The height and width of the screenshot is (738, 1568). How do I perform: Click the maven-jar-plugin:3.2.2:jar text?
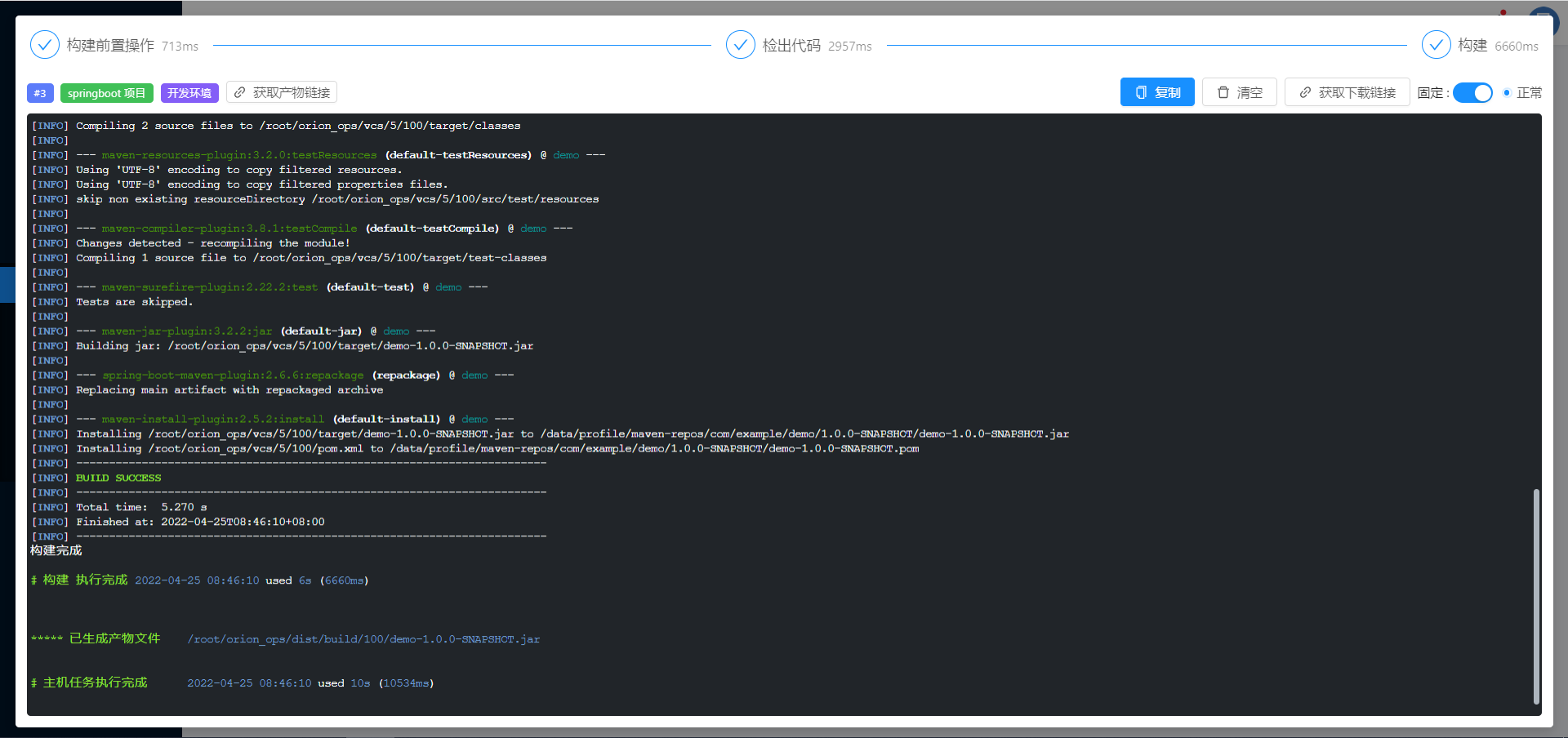pos(187,331)
